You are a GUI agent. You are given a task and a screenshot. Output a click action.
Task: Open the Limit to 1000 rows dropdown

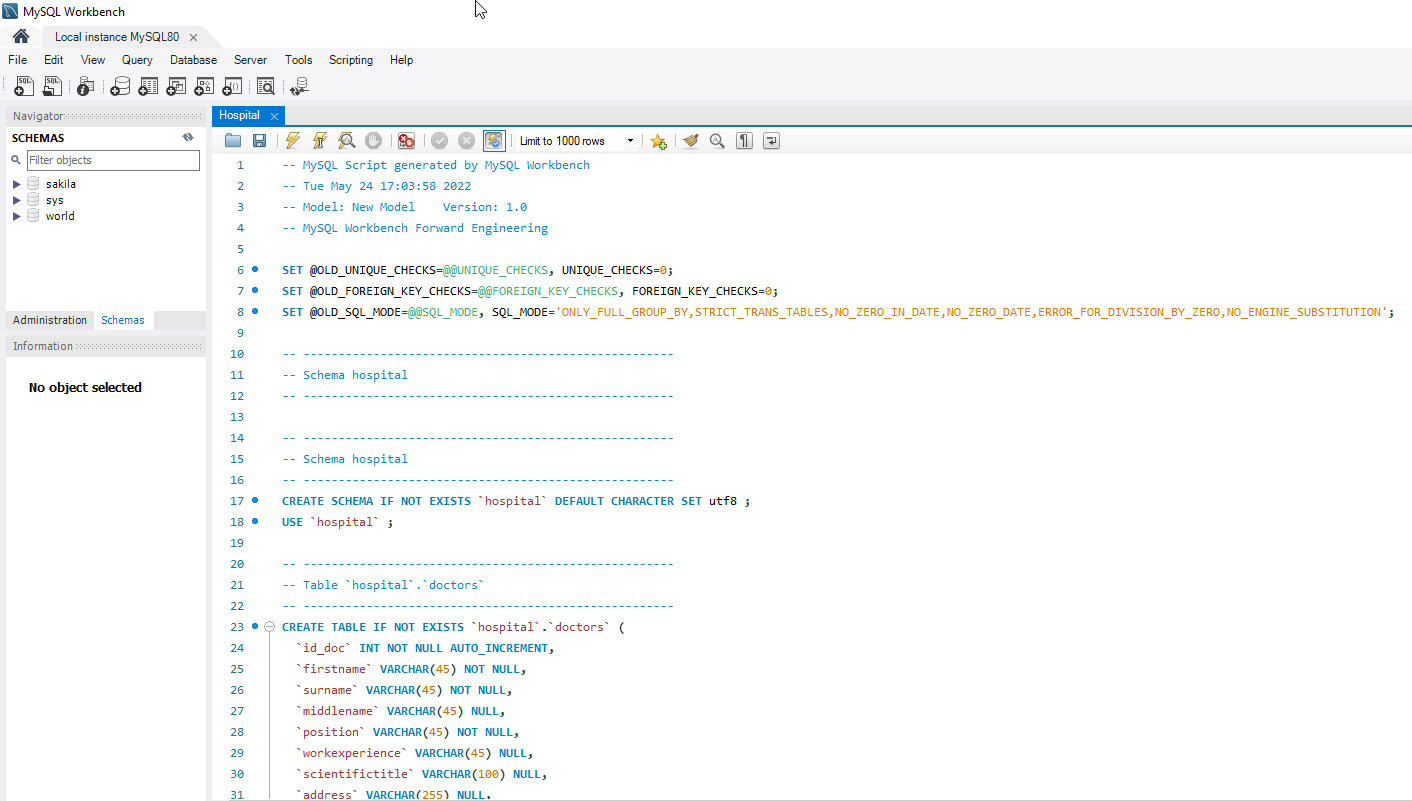pyautogui.click(x=630, y=141)
